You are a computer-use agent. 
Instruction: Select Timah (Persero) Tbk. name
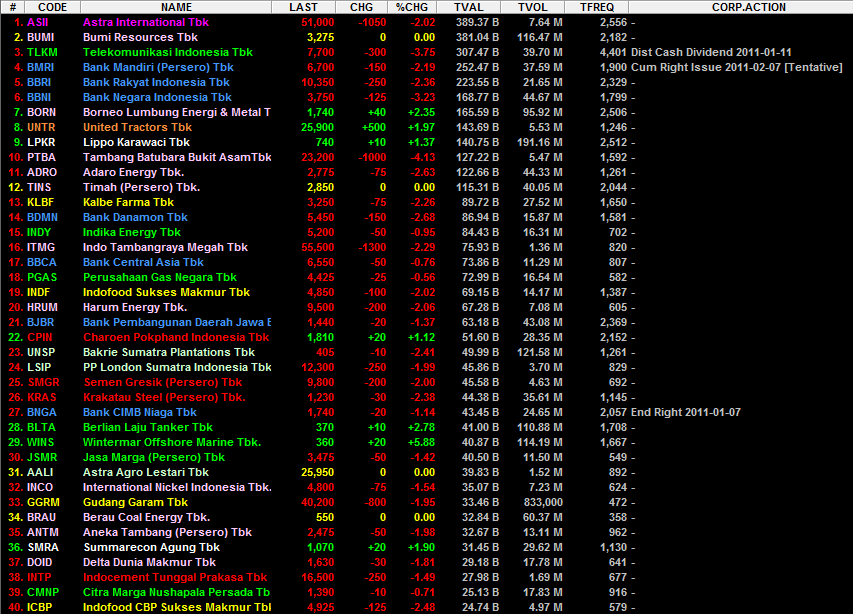[x=141, y=187]
